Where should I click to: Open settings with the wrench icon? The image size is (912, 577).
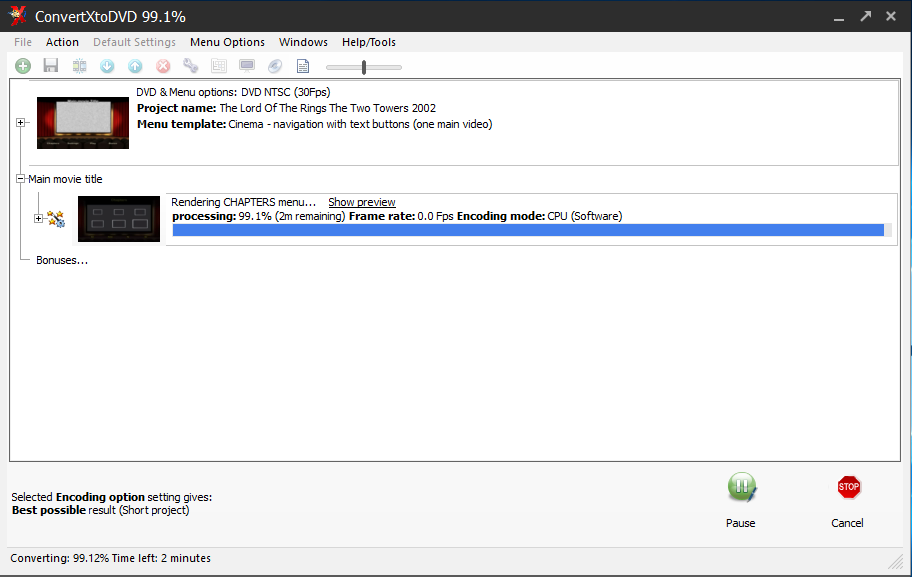tap(191, 66)
